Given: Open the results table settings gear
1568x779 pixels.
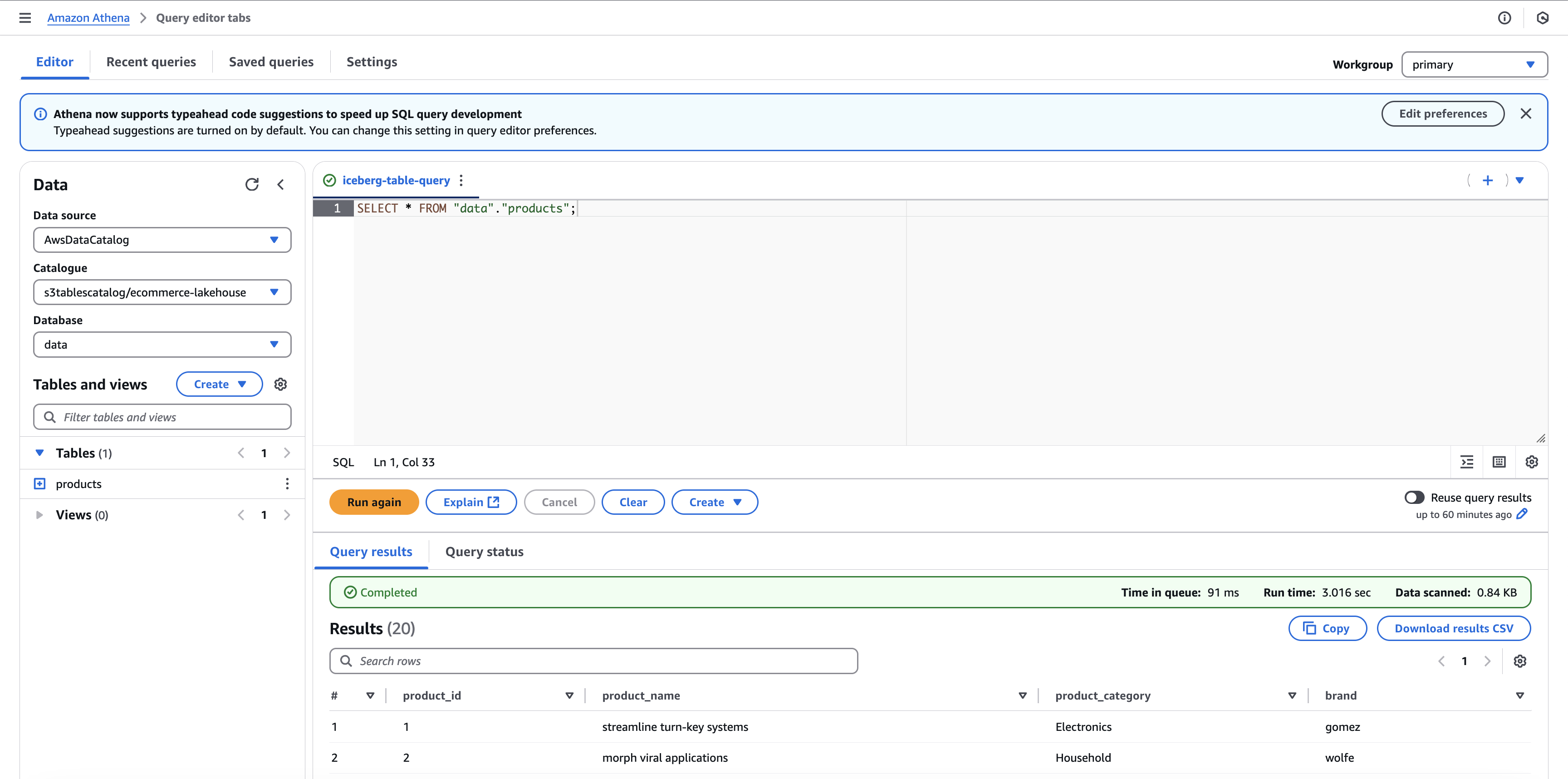Looking at the screenshot, I should point(1520,661).
